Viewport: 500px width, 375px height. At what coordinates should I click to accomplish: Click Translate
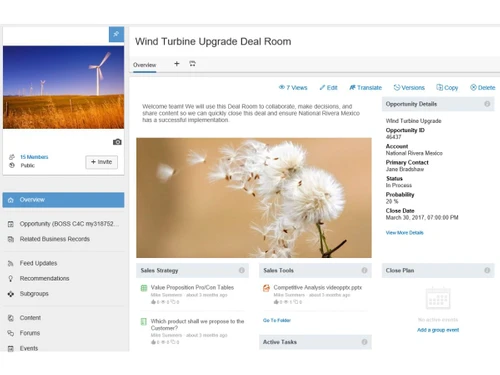(365, 88)
